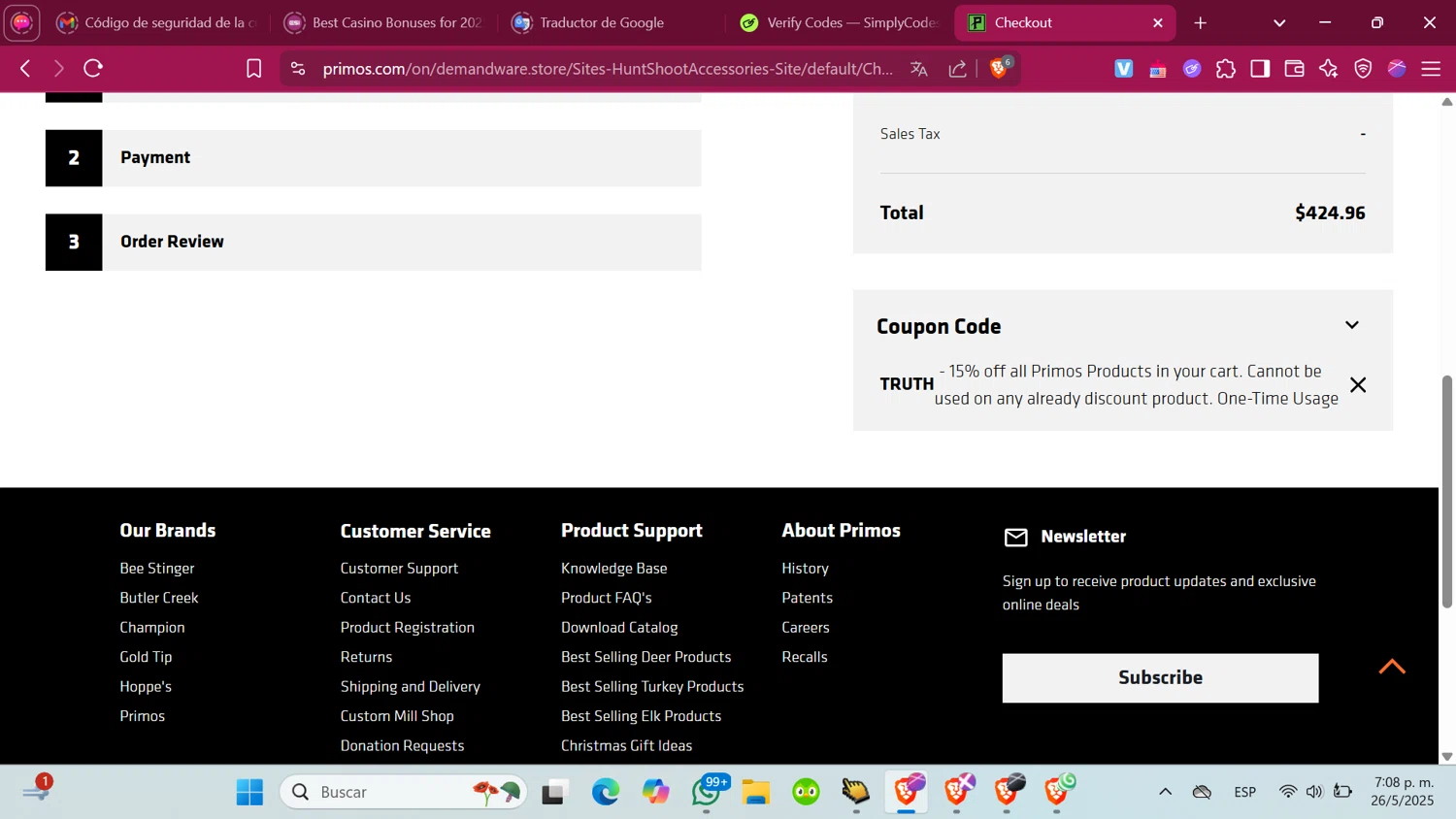Close the Checkout tab
The width and height of the screenshot is (1456, 819).
[1157, 22]
